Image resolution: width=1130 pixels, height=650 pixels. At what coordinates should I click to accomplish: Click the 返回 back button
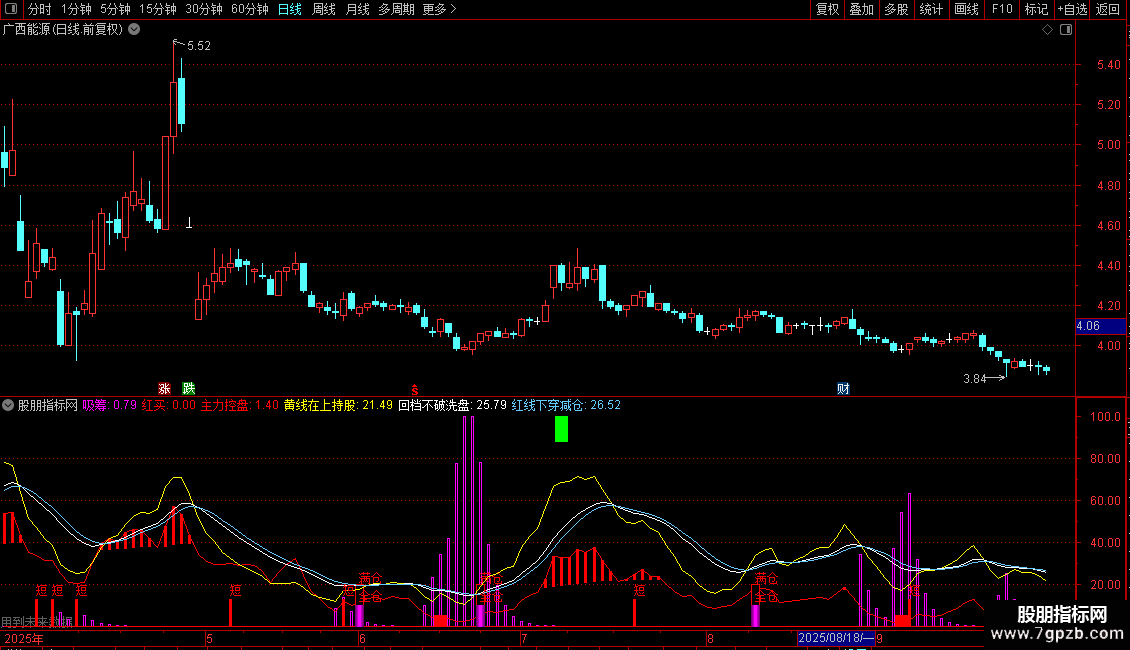[1108, 10]
